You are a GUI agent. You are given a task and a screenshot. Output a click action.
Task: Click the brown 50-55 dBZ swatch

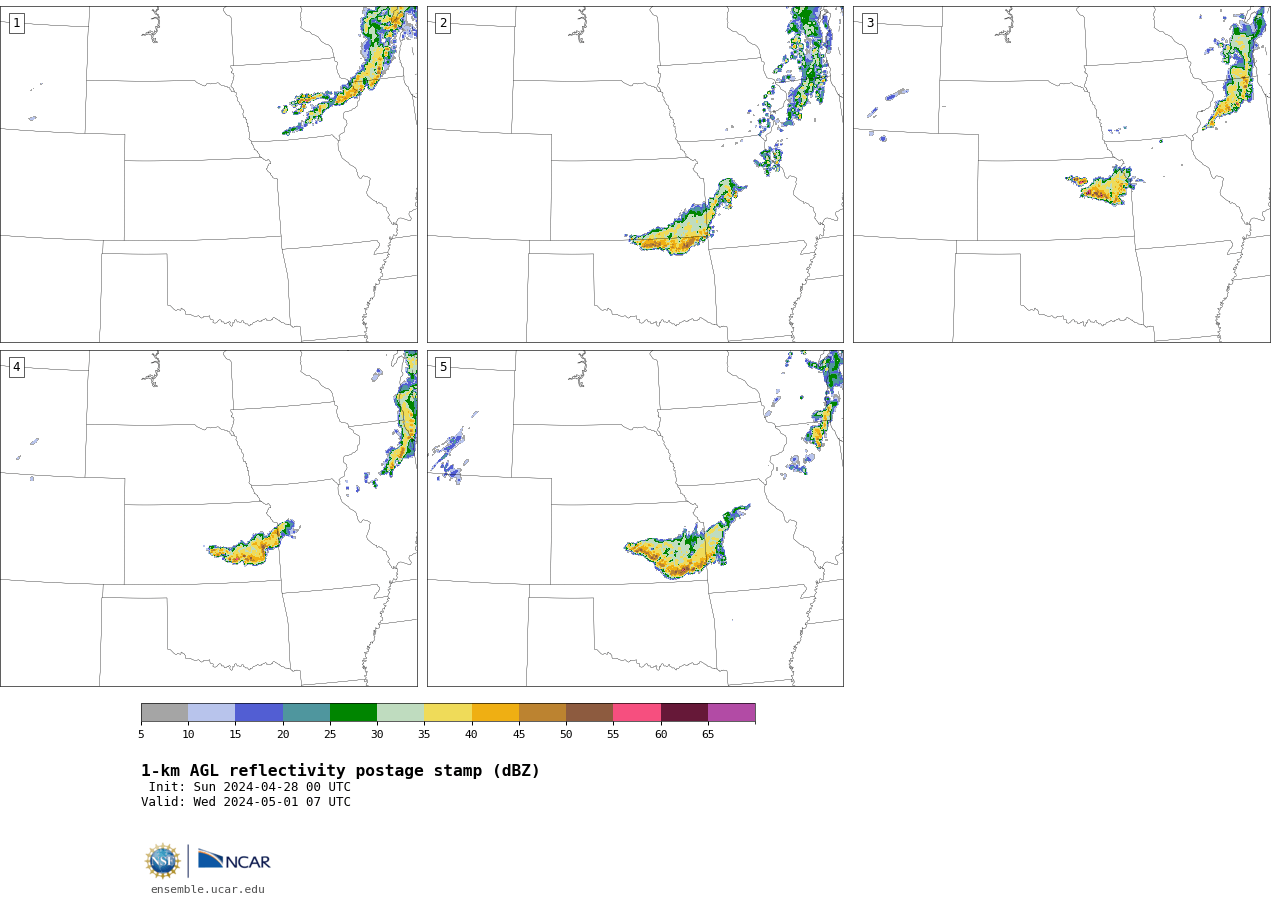[x=590, y=713]
